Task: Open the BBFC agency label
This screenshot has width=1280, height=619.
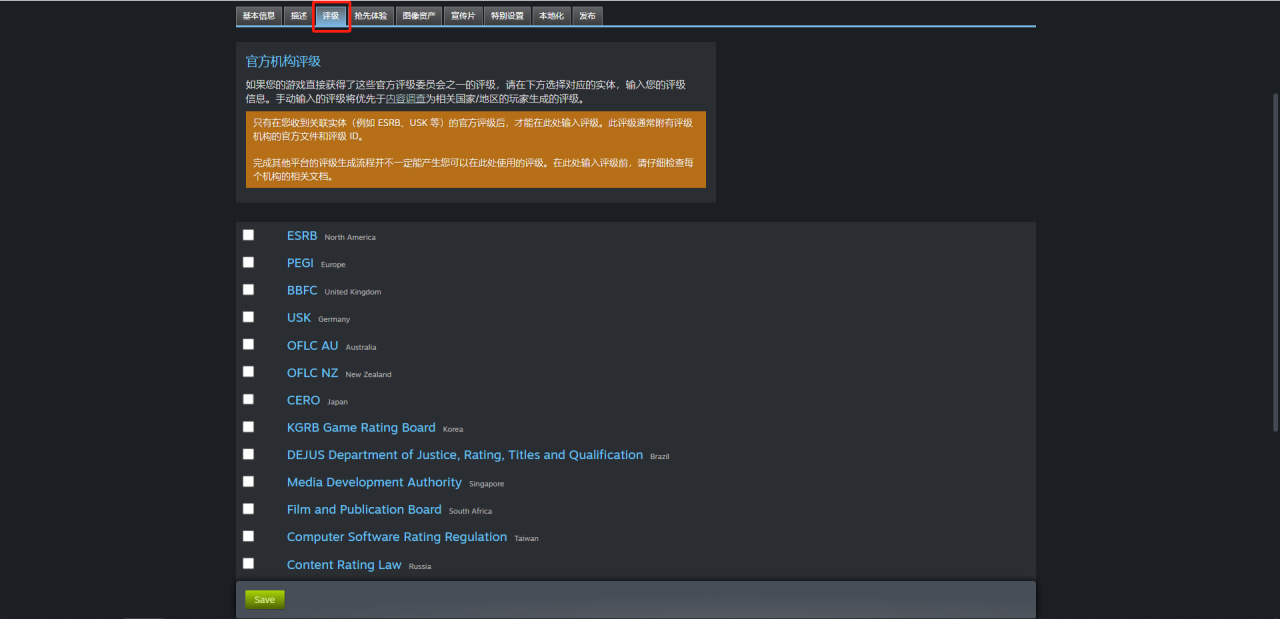Action: tap(302, 291)
